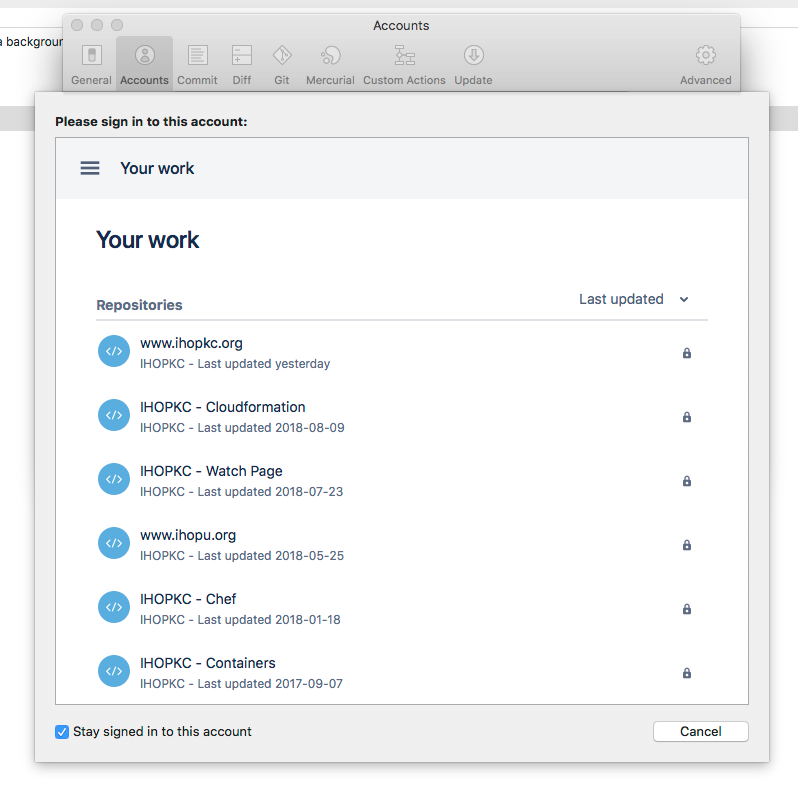Image resolution: width=798 pixels, height=793 pixels.
Task: Click 'Last updated 2018-05-25' subtitle
Action: 271,556
